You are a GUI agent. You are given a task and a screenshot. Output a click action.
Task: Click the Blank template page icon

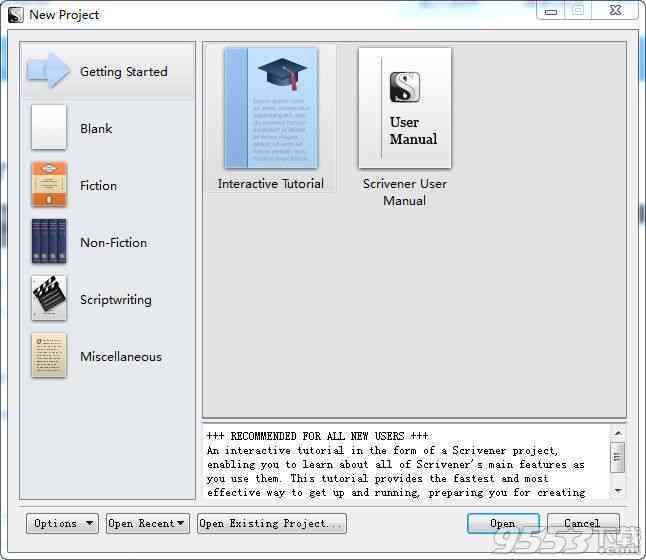click(x=49, y=127)
